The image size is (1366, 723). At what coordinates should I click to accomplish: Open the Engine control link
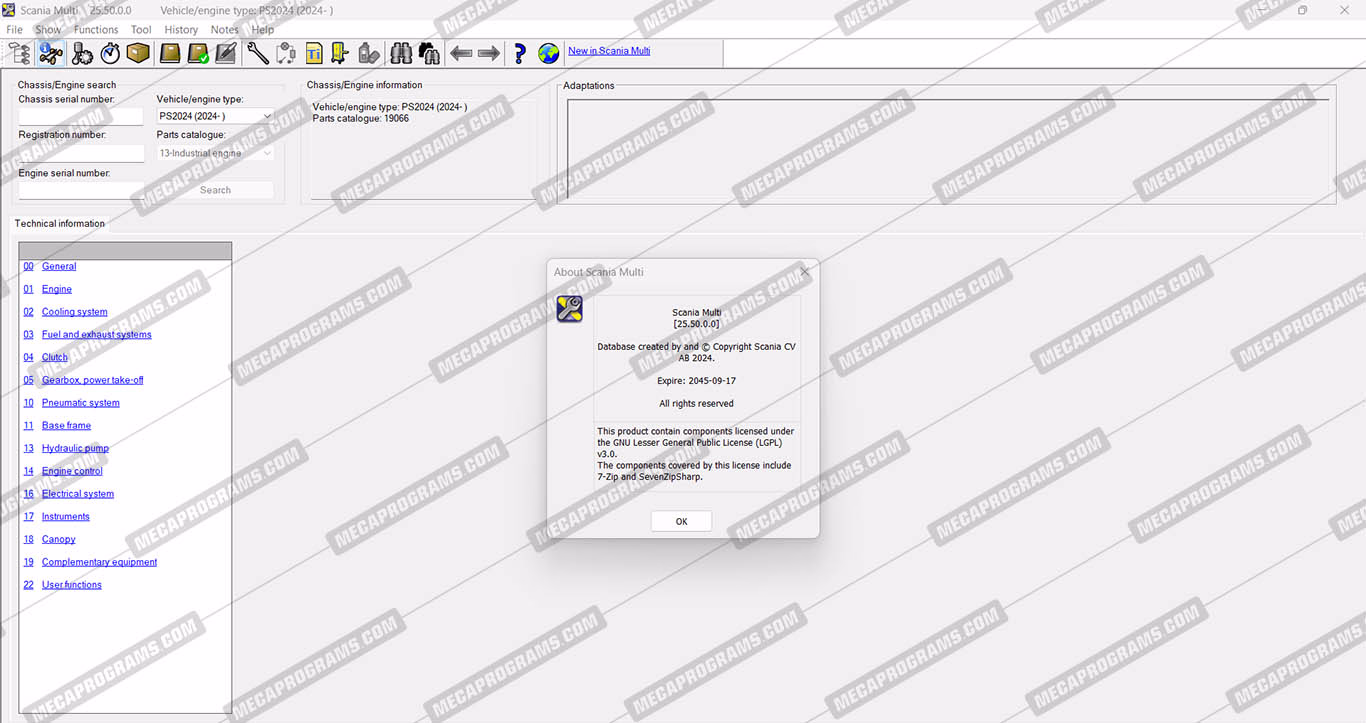click(x=72, y=472)
